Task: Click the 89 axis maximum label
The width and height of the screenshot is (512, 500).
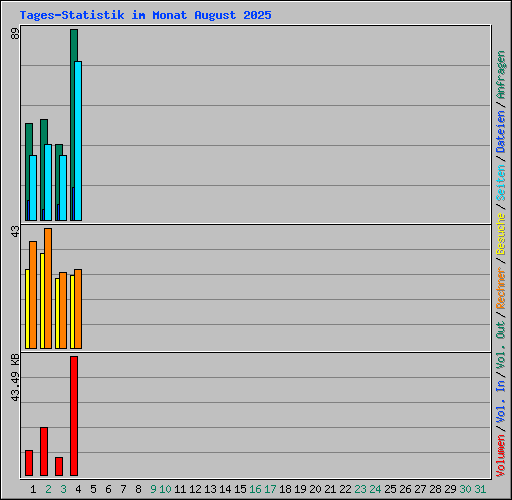Action: (x=15, y=34)
